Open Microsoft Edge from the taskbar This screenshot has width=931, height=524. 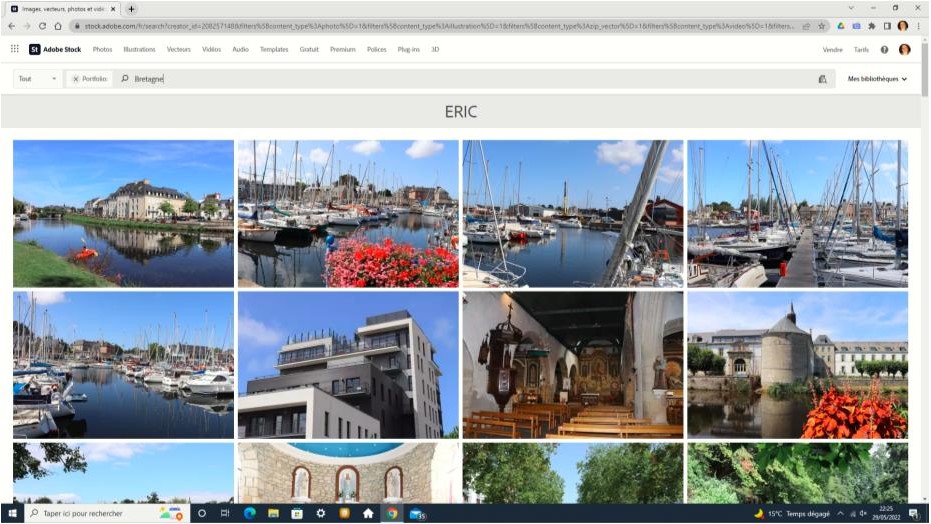(x=250, y=514)
